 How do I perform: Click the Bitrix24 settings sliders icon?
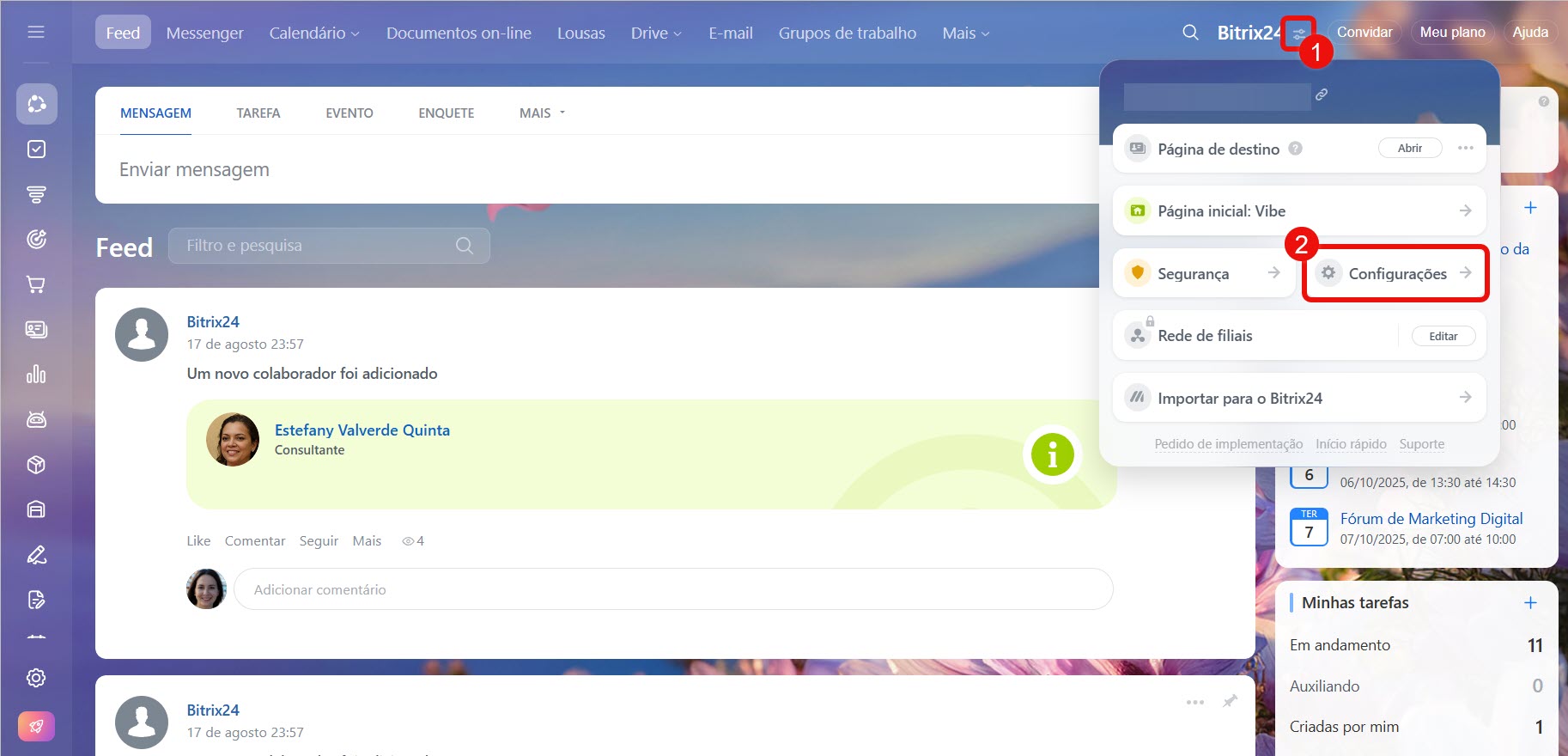tap(1298, 34)
